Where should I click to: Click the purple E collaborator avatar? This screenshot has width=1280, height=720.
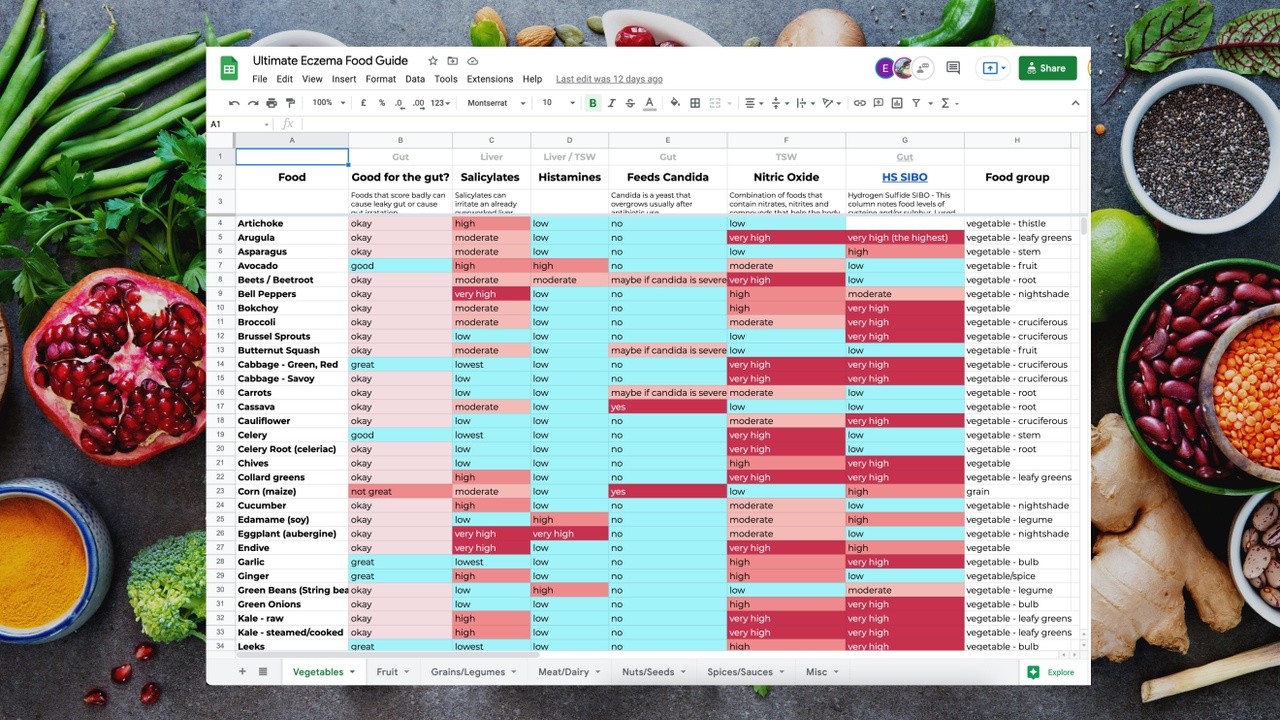(884, 68)
